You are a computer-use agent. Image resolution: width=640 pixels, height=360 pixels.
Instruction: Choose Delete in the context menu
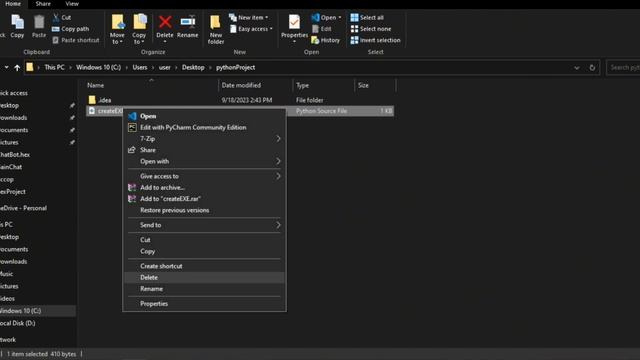204,278
